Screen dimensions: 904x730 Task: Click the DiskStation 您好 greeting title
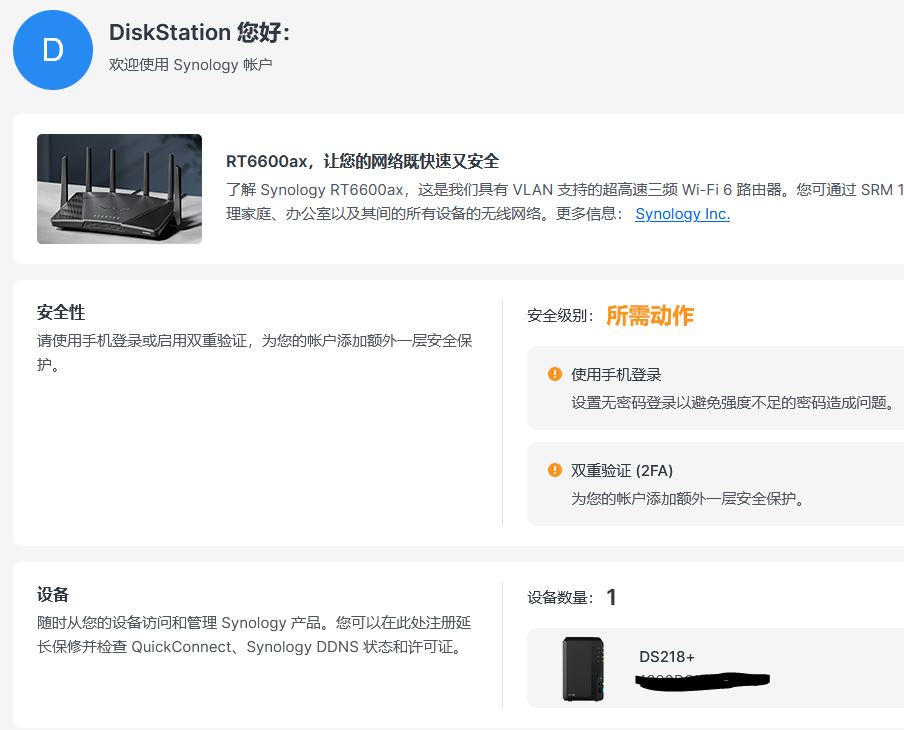[199, 32]
